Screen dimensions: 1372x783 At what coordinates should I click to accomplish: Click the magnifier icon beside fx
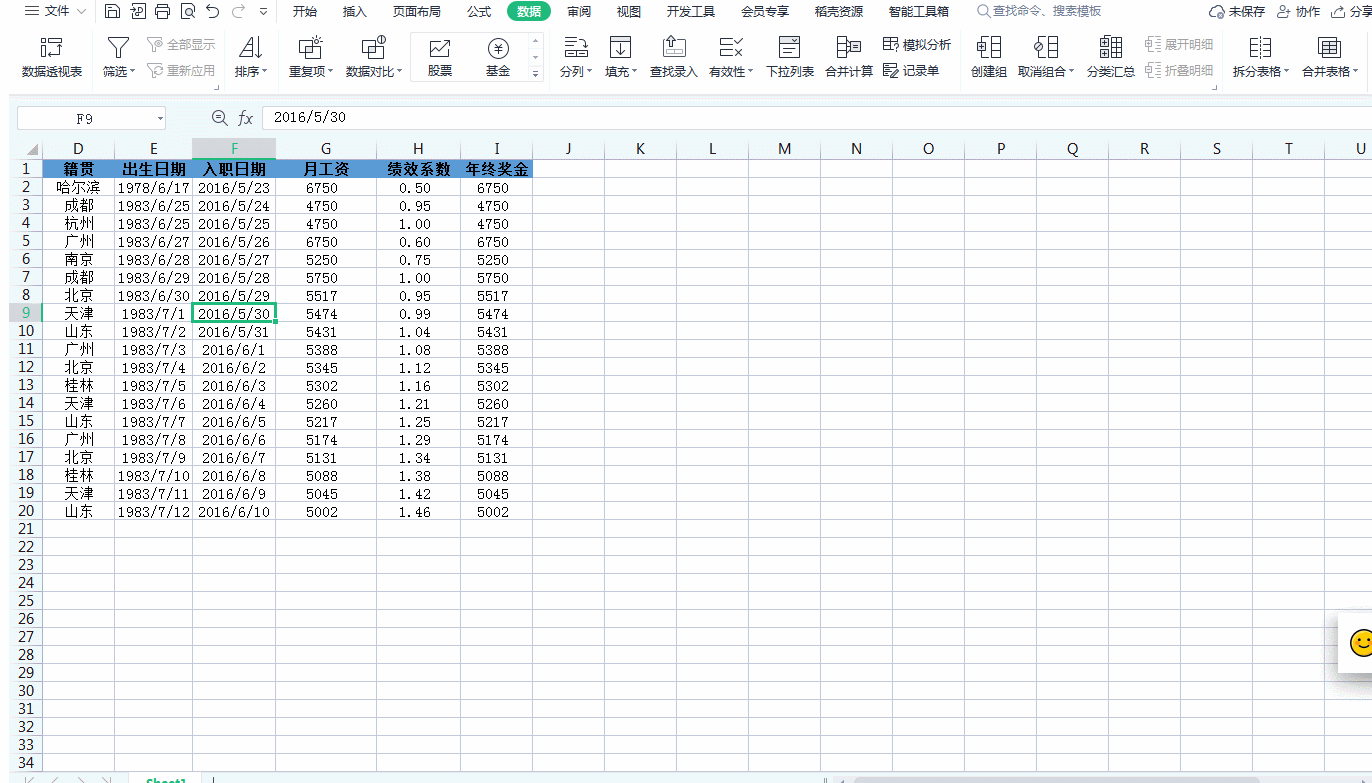[x=220, y=118]
